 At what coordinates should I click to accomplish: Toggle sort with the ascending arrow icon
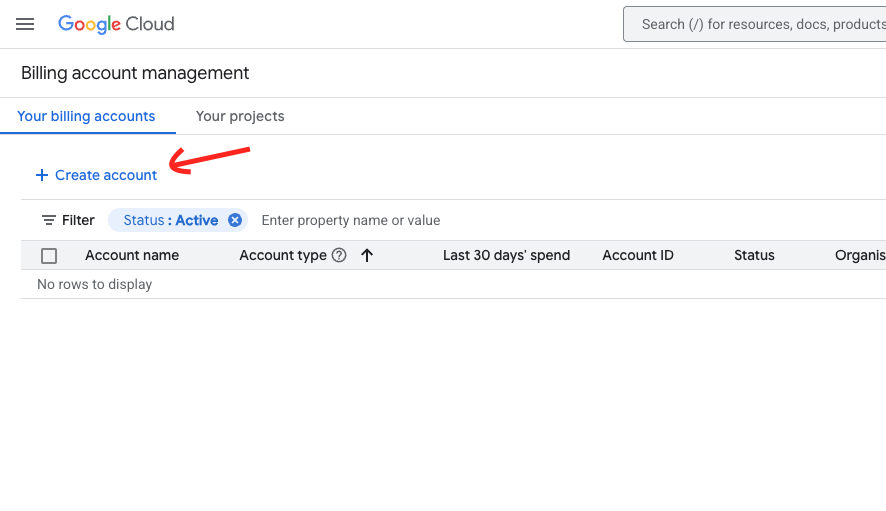click(367, 255)
